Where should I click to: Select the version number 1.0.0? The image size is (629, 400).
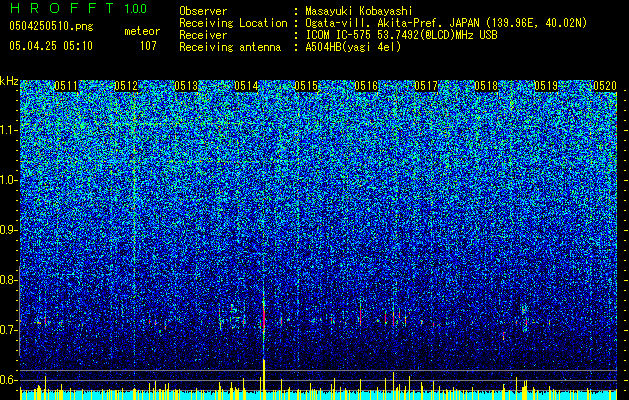click(136, 9)
